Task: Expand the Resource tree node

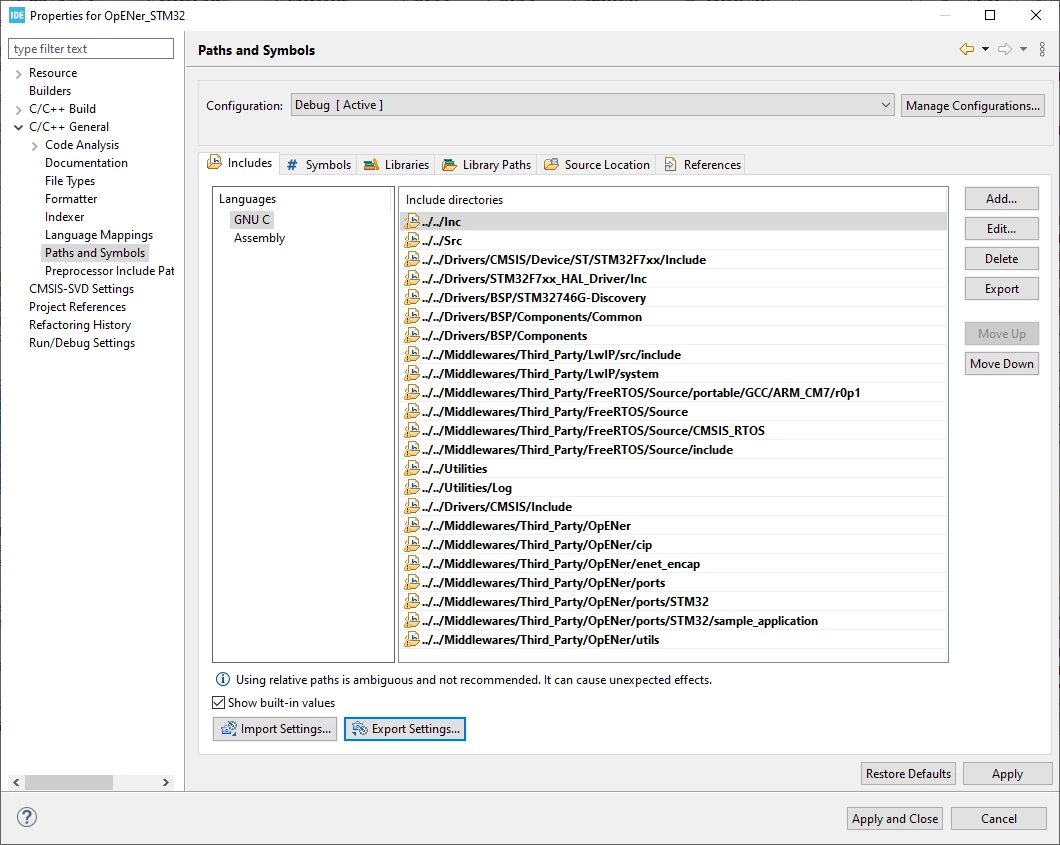Action: (18, 73)
